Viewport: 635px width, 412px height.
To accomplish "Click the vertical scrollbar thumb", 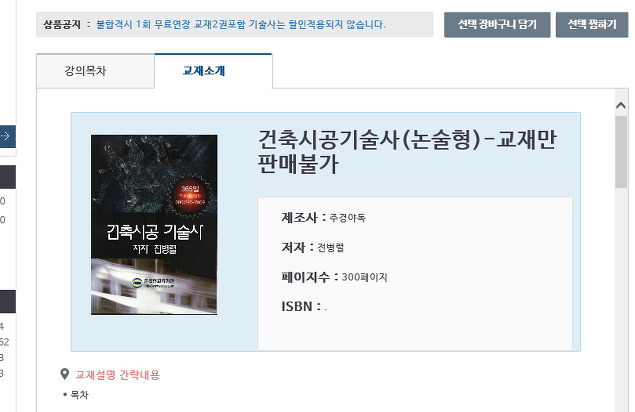I will pos(620,152).
